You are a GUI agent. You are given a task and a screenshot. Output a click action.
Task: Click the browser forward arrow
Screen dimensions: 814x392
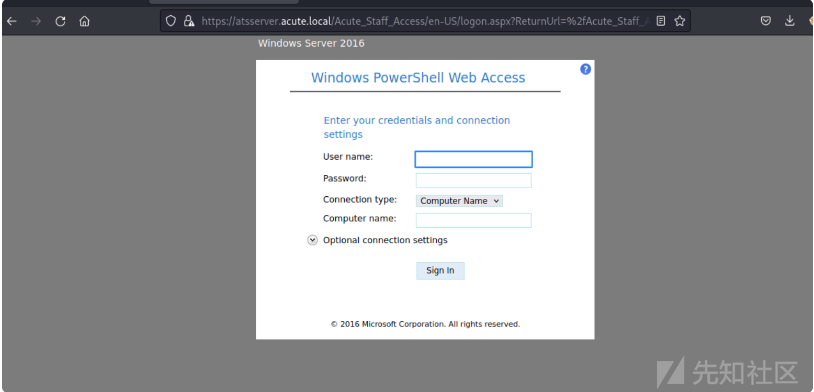tap(36, 21)
